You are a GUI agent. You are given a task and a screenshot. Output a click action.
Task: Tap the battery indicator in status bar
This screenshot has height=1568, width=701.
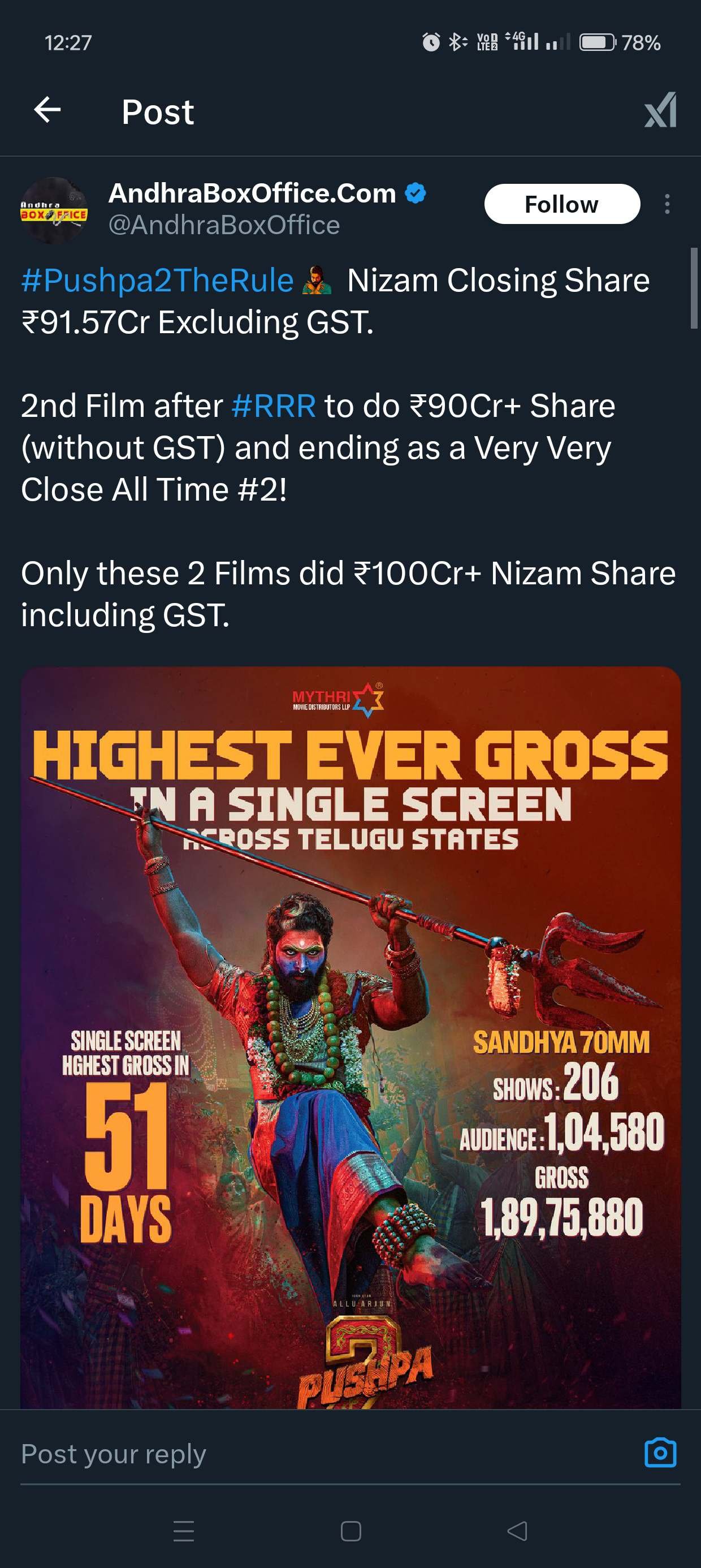point(598,42)
